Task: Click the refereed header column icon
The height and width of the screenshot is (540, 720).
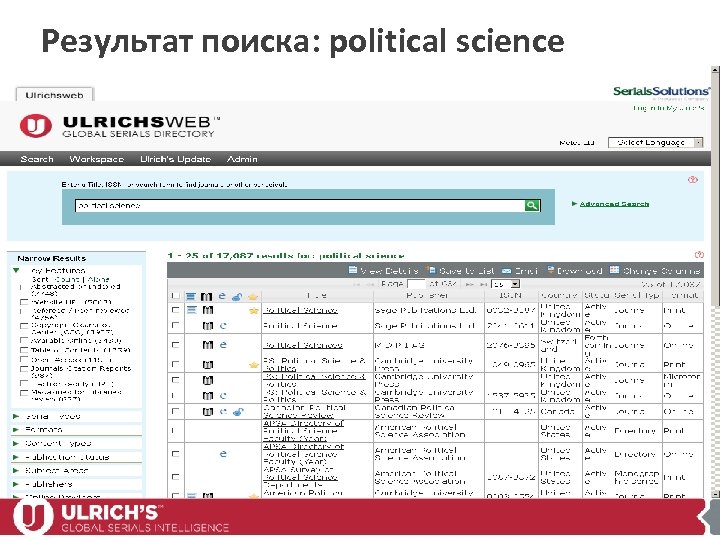Action: (207, 297)
